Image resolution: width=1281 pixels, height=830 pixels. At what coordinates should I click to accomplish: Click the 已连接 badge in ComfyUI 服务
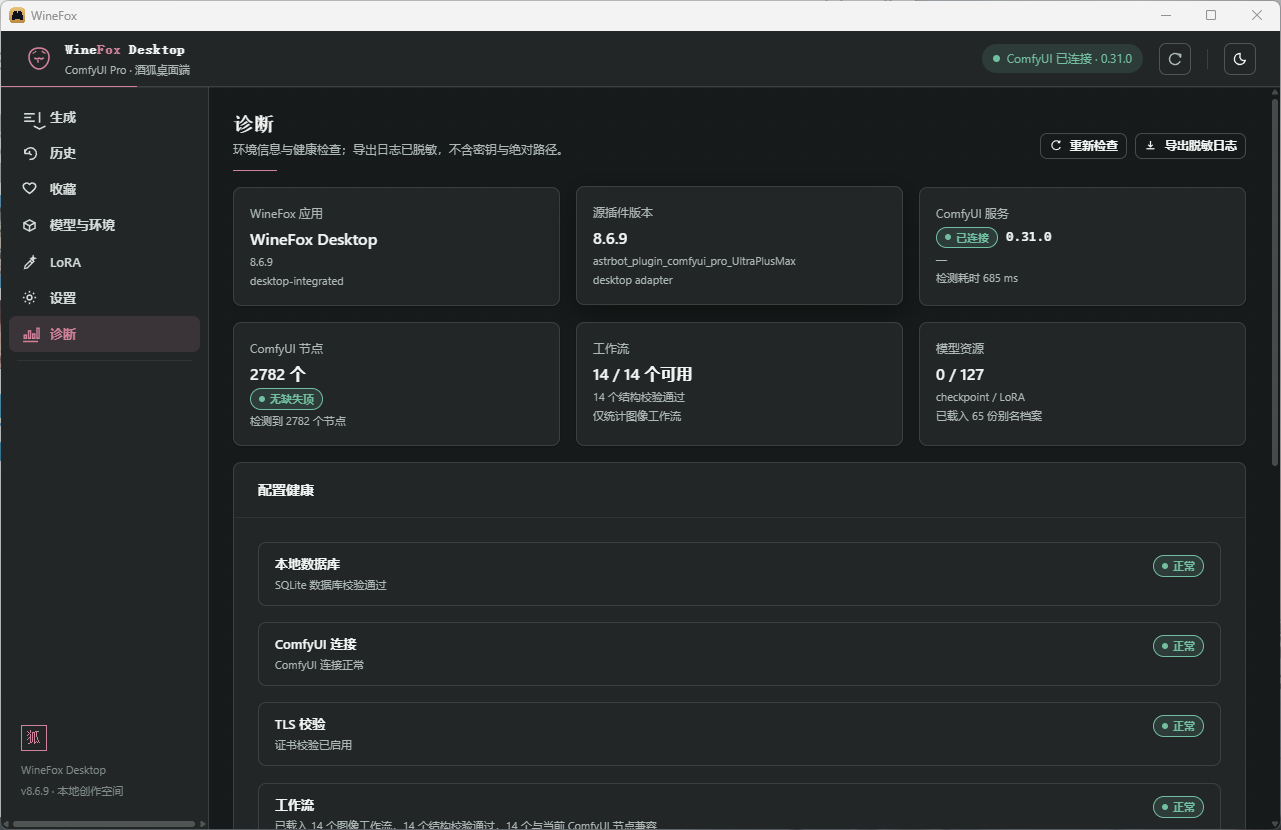(x=966, y=238)
